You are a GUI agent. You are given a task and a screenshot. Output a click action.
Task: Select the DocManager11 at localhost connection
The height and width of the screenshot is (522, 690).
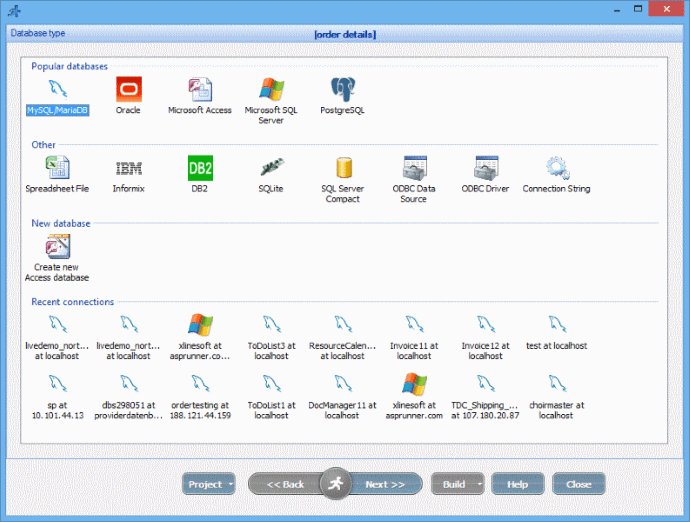(342, 397)
